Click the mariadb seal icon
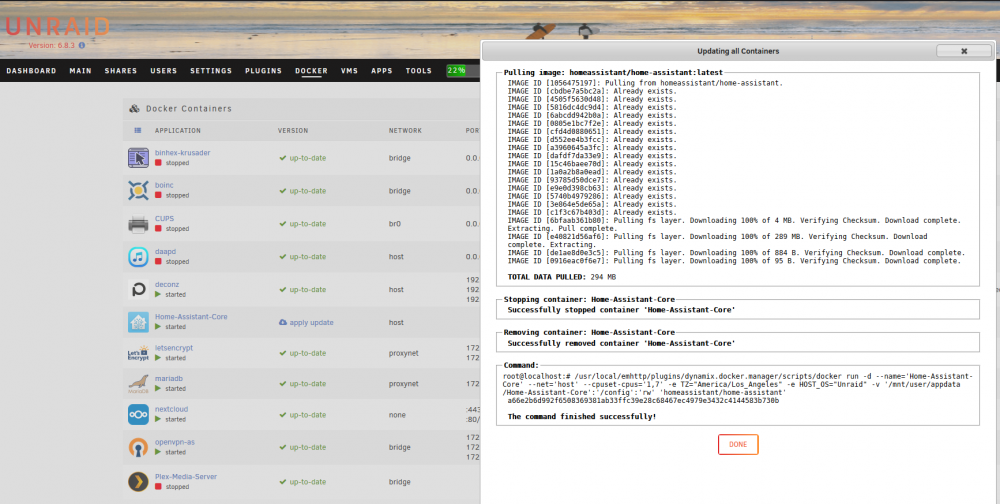 tap(138, 383)
